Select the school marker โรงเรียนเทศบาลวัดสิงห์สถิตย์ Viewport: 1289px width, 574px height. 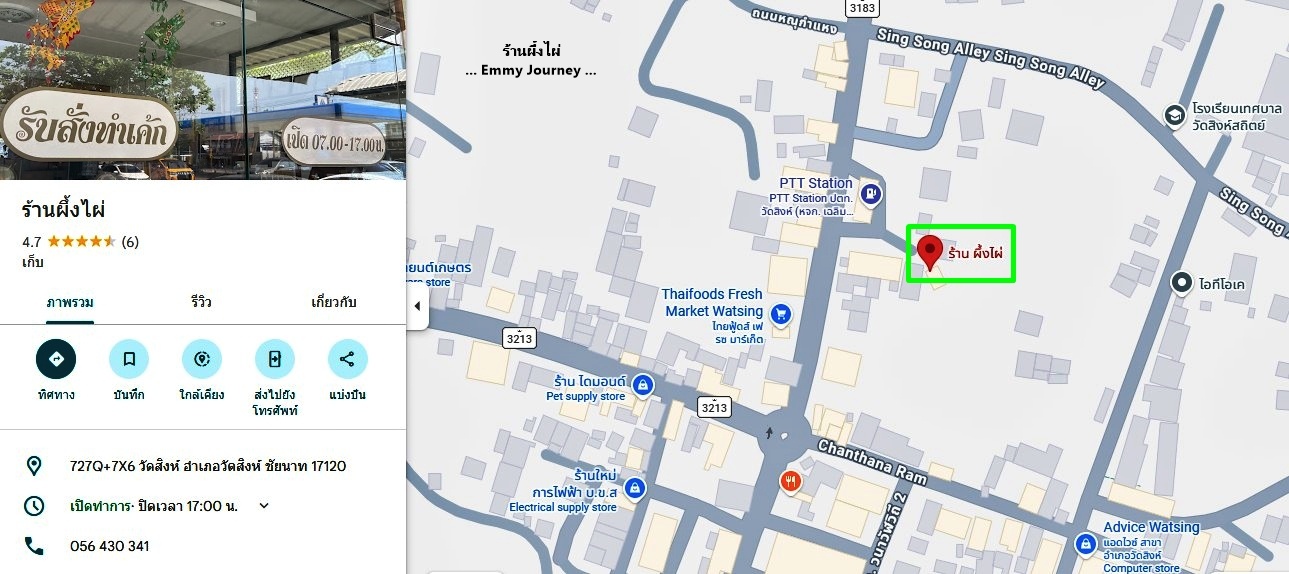1174,116
